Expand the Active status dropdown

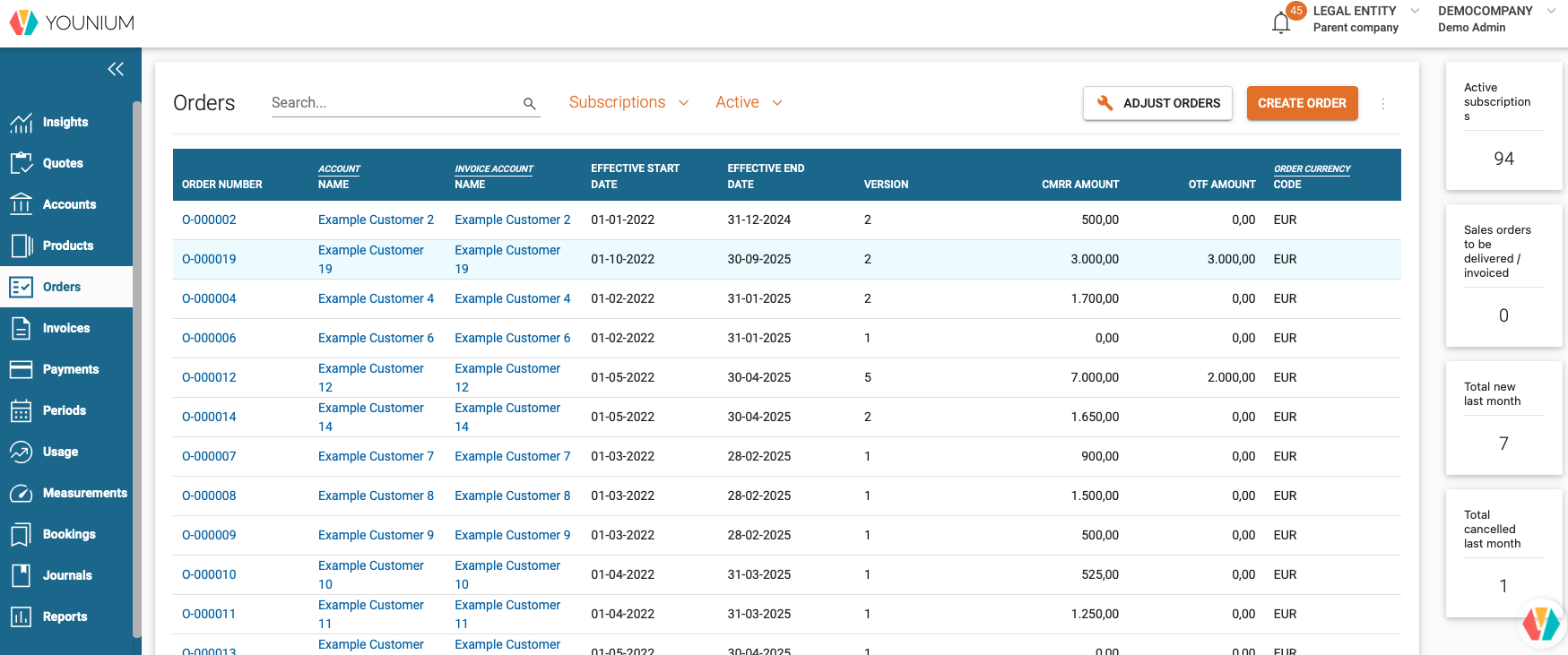tap(749, 103)
